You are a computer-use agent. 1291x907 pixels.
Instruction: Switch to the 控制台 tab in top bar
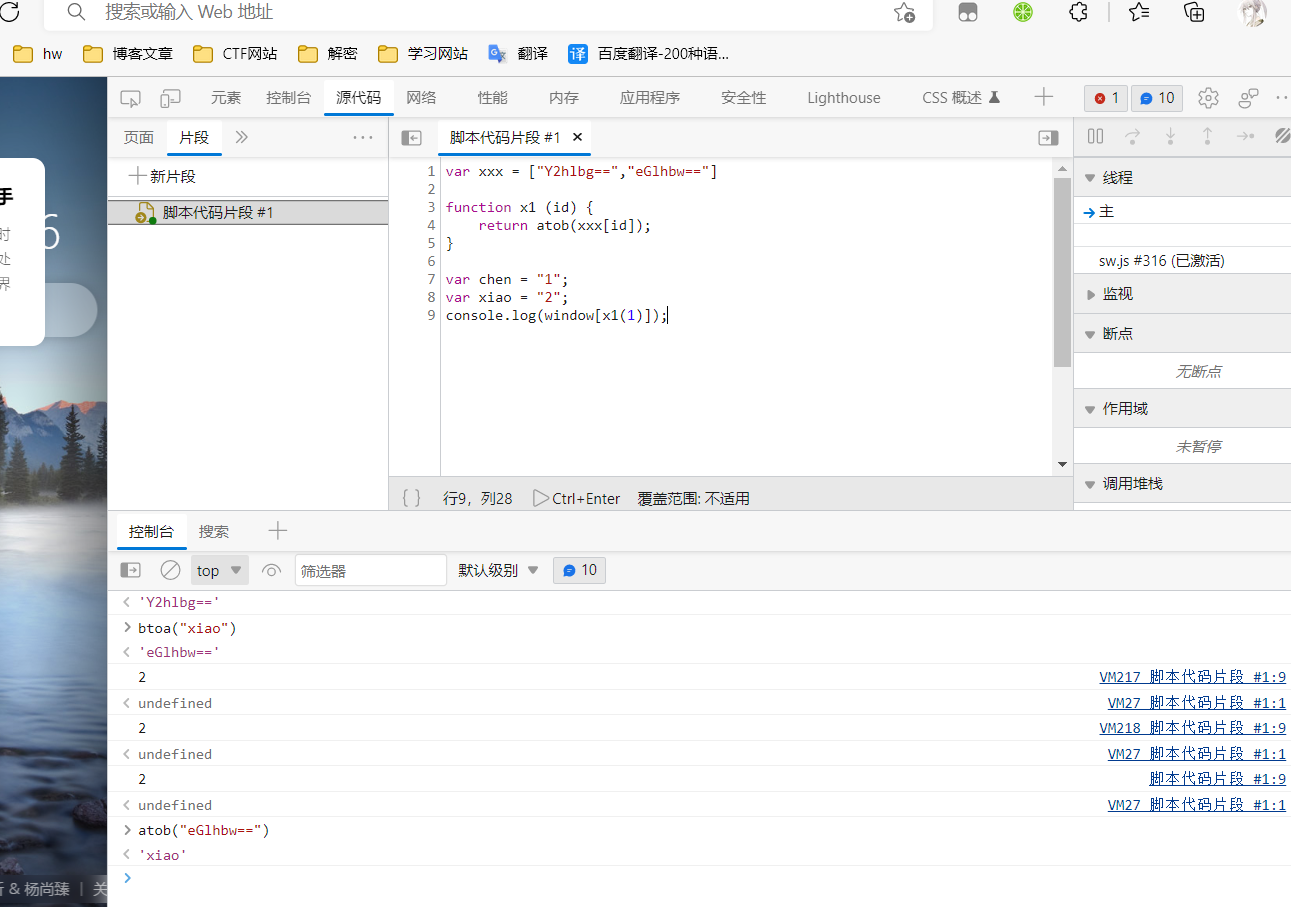click(x=288, y=98)
